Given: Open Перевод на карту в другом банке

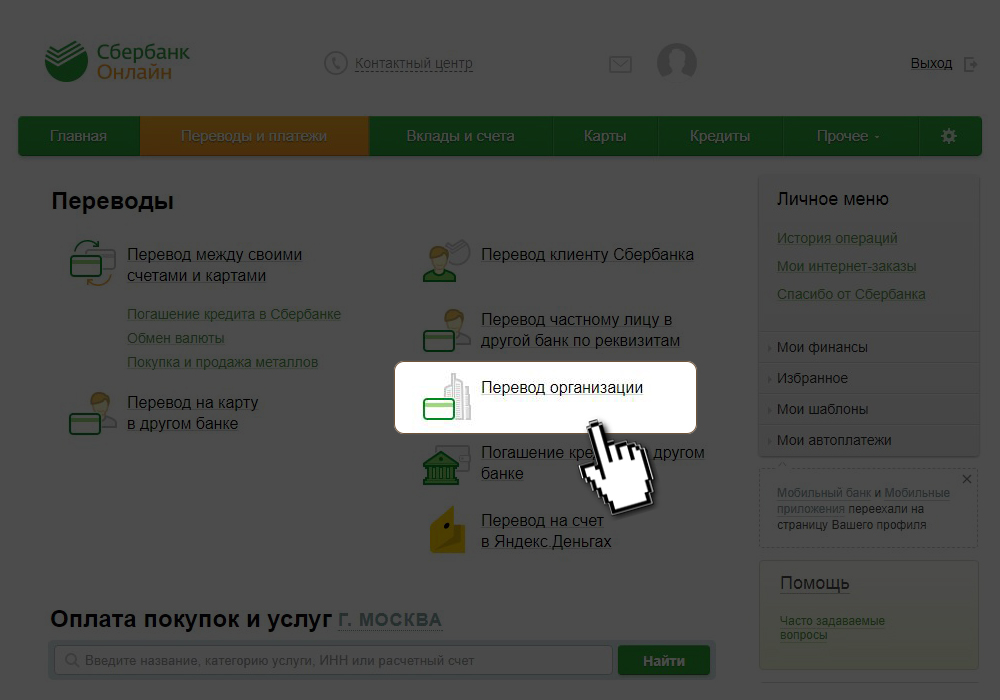Looking at the screenshot, I should click(193, 413).
